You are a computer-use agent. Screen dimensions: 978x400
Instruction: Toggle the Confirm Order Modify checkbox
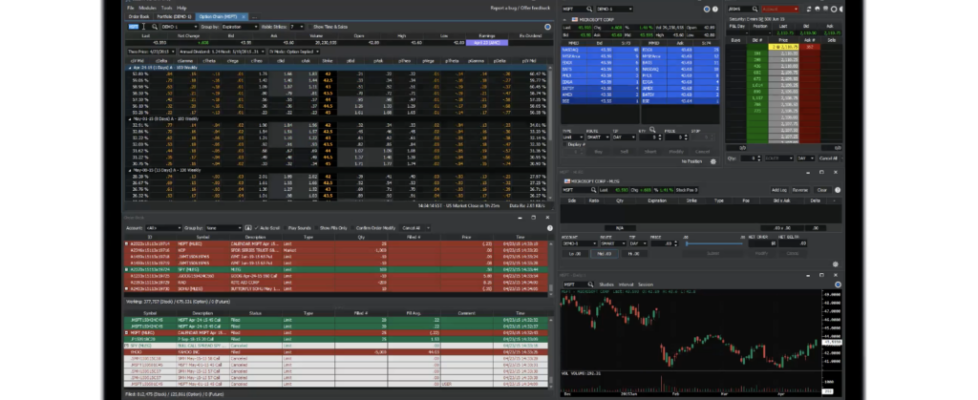352,228
